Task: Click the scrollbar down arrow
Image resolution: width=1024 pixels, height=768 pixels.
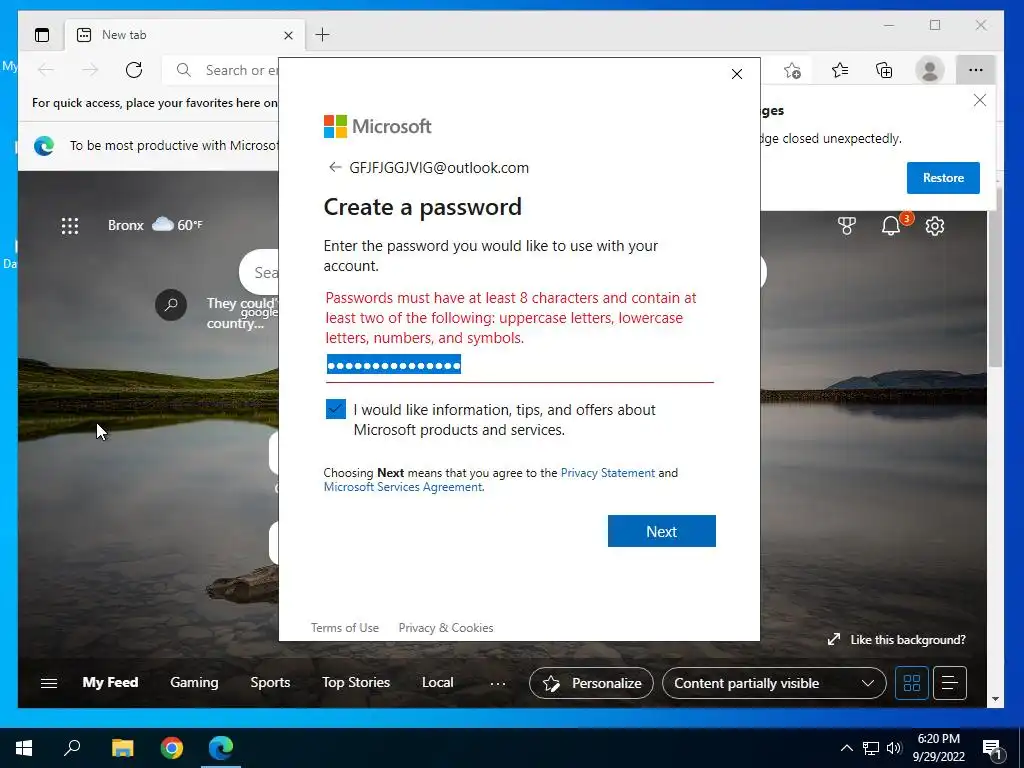Action: [x=995, y=699]
